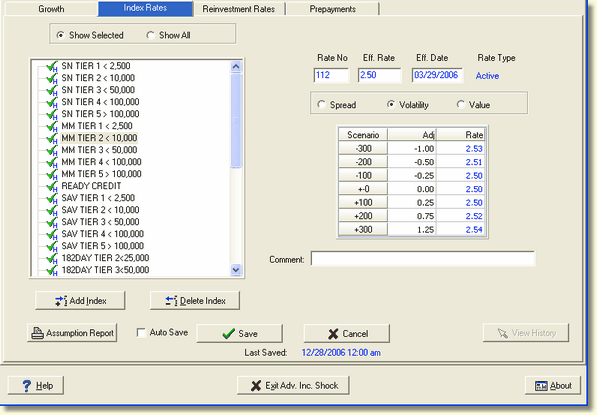
Task: Click the Rate No field
Action: (x=331, y=75)
